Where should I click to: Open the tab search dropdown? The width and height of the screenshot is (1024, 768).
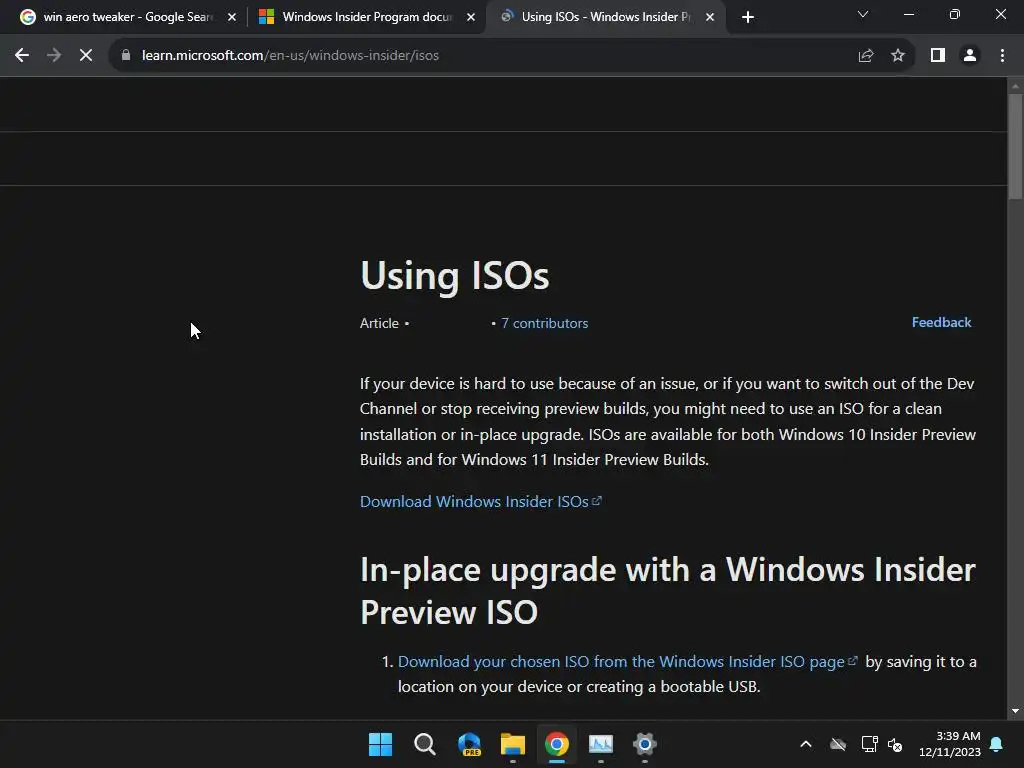tap(863, 14)
